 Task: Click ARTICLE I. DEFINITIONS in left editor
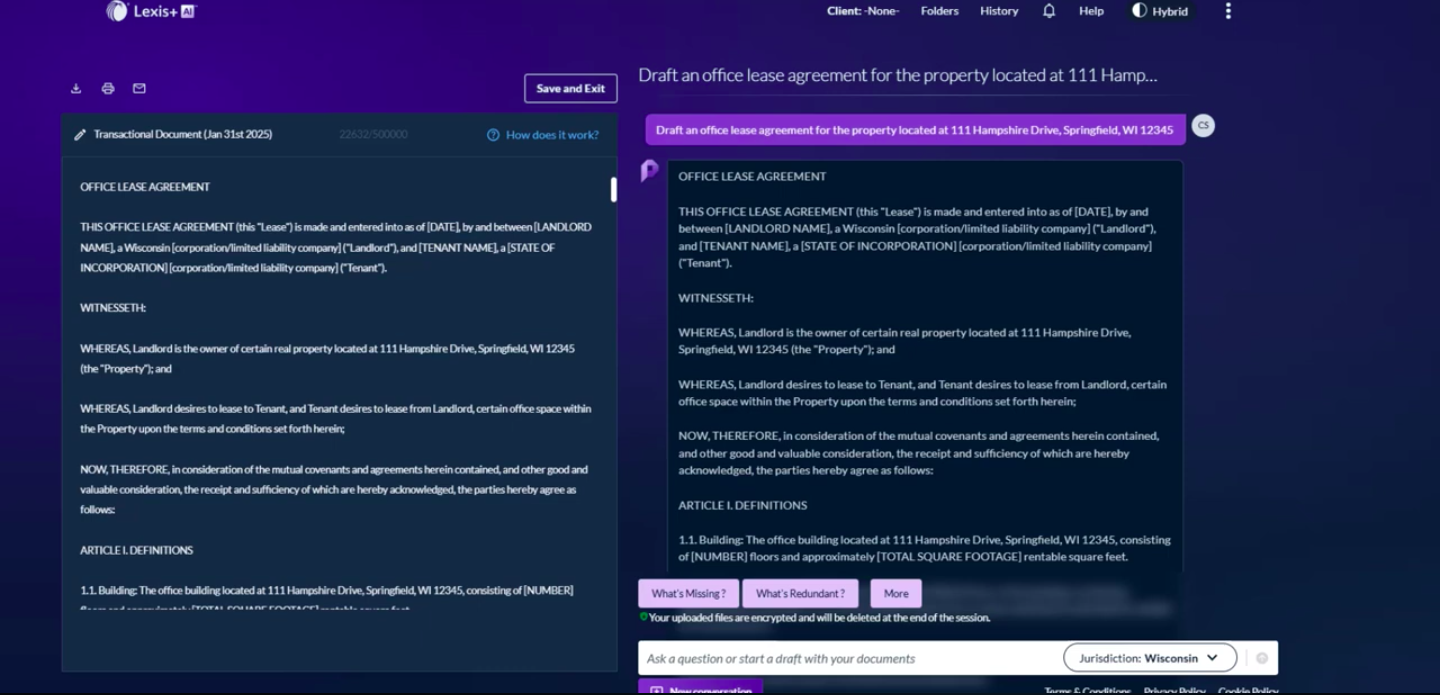137,550
